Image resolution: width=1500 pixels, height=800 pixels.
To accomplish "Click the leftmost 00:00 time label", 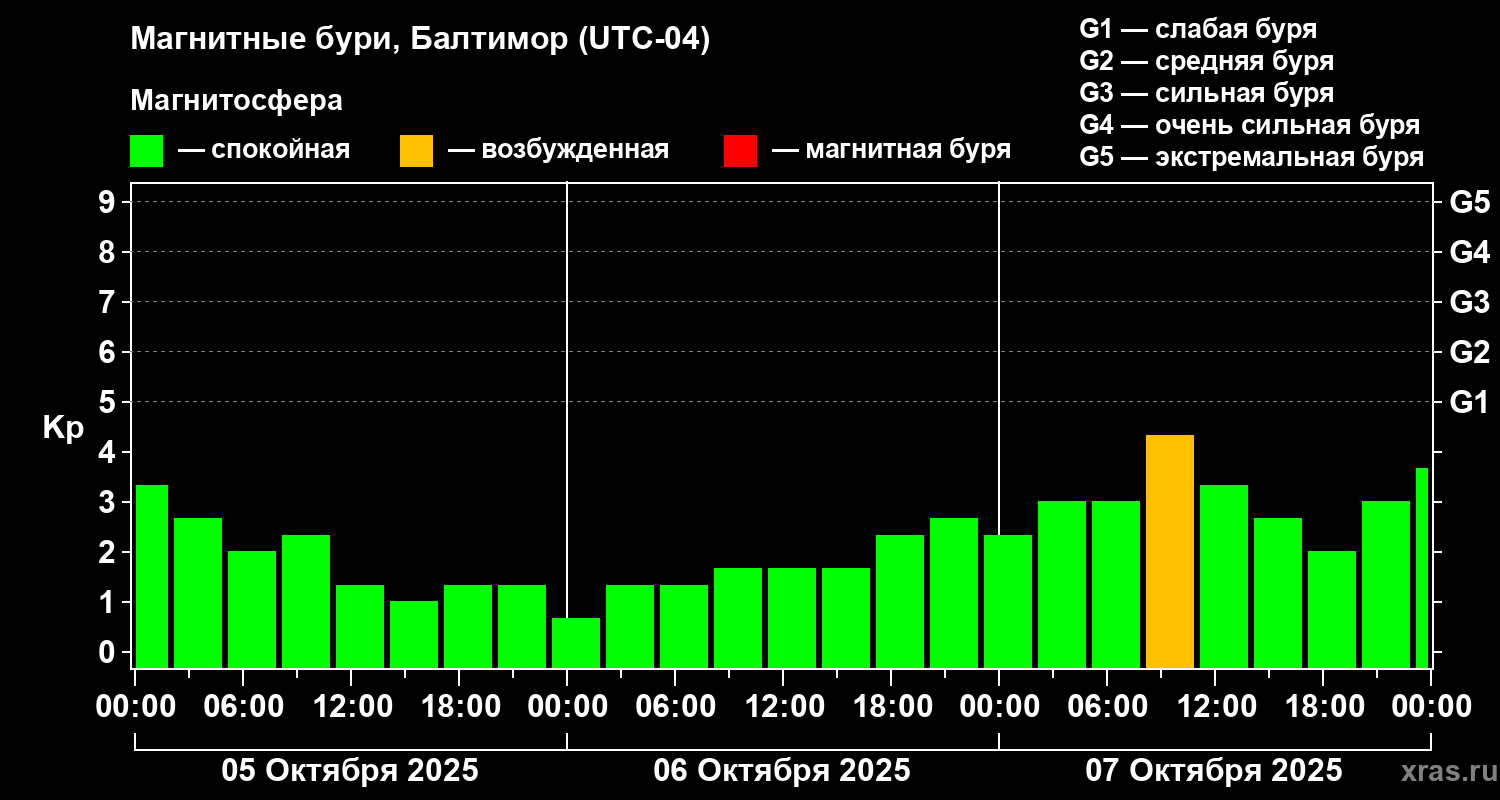I will [x=136, y=707].
